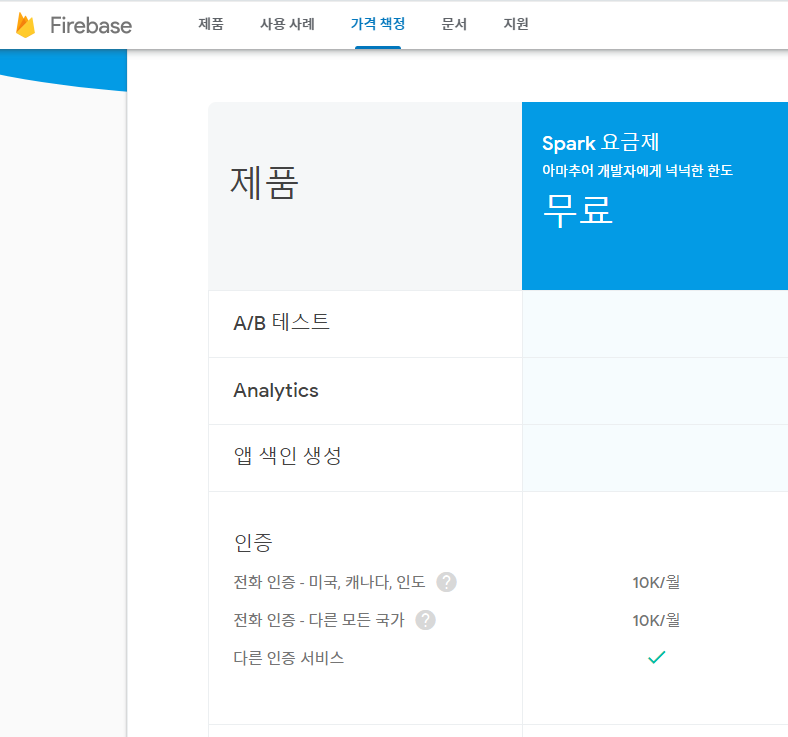
Task: Click the large 제품 table header
Action: 264,183
